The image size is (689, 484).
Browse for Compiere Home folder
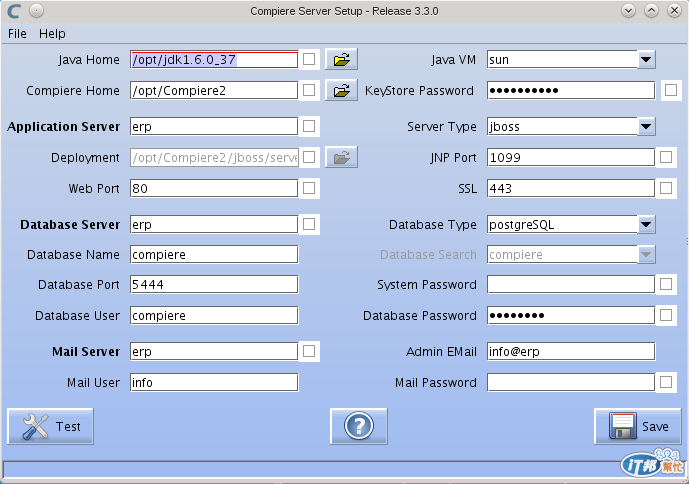point(341,91)
